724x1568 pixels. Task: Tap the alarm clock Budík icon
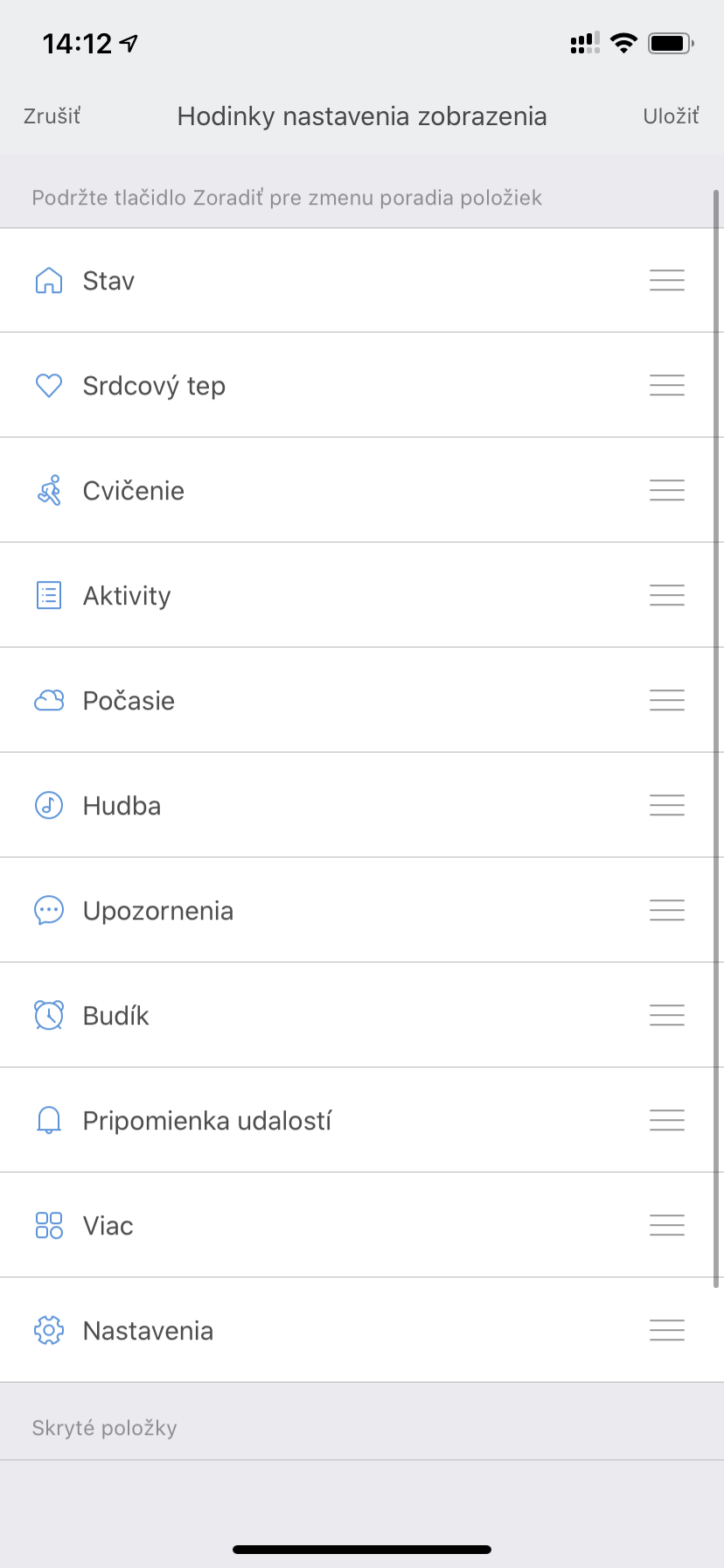[x=49, y=1015]
